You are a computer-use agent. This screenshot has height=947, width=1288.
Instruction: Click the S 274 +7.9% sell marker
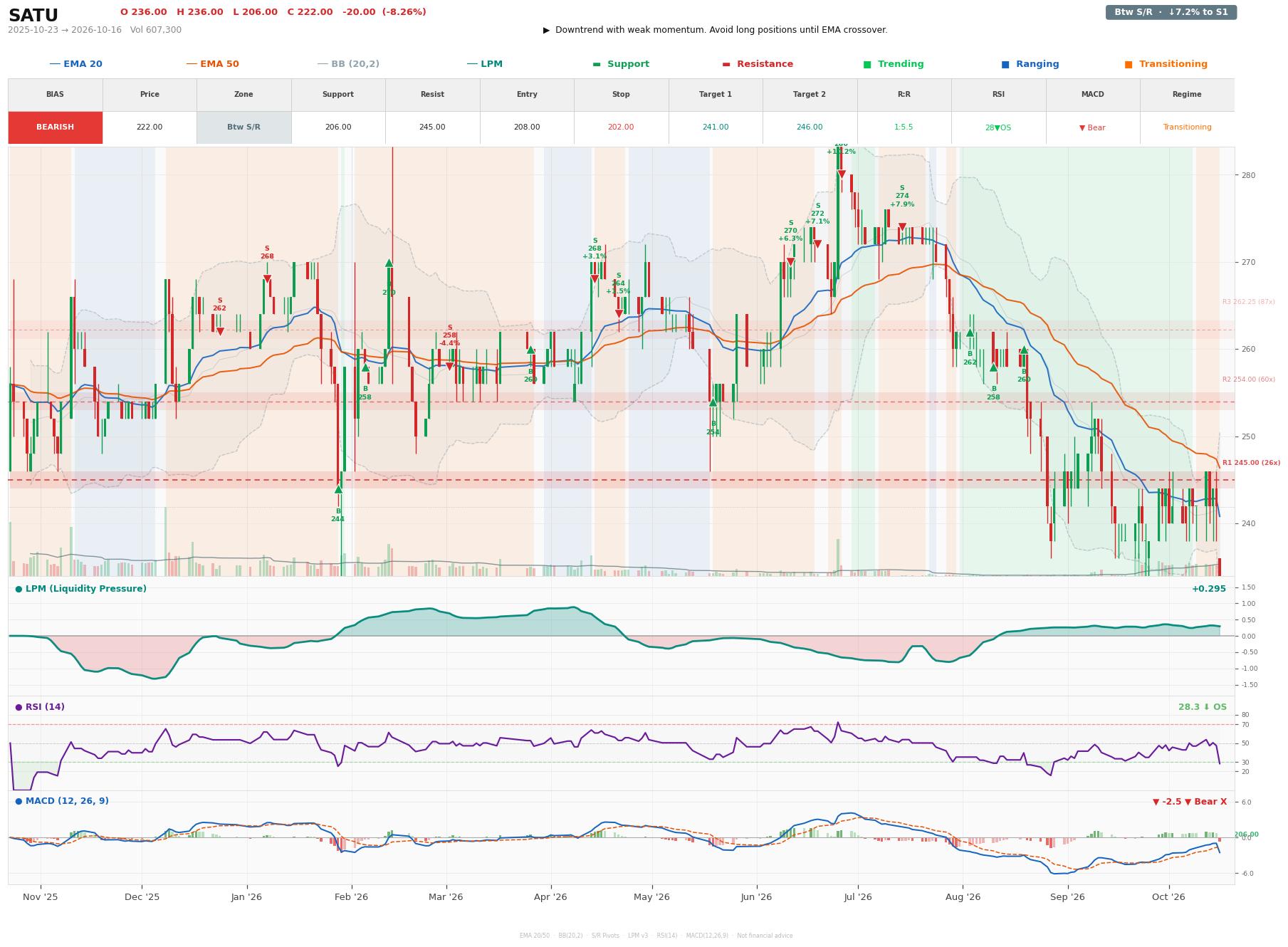click(x=902, y=227)
